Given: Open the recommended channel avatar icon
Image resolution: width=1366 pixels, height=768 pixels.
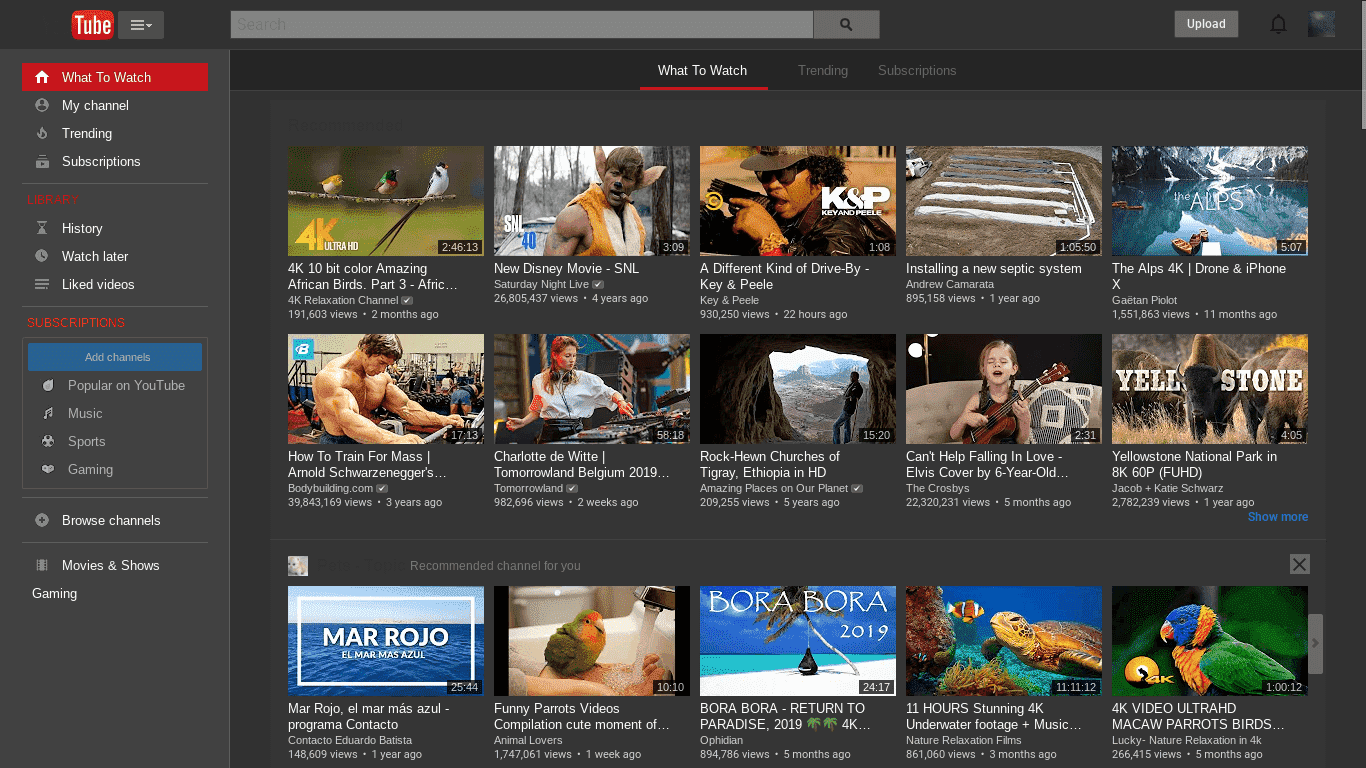Looking at the screenshot, I should tap(298, 566).
